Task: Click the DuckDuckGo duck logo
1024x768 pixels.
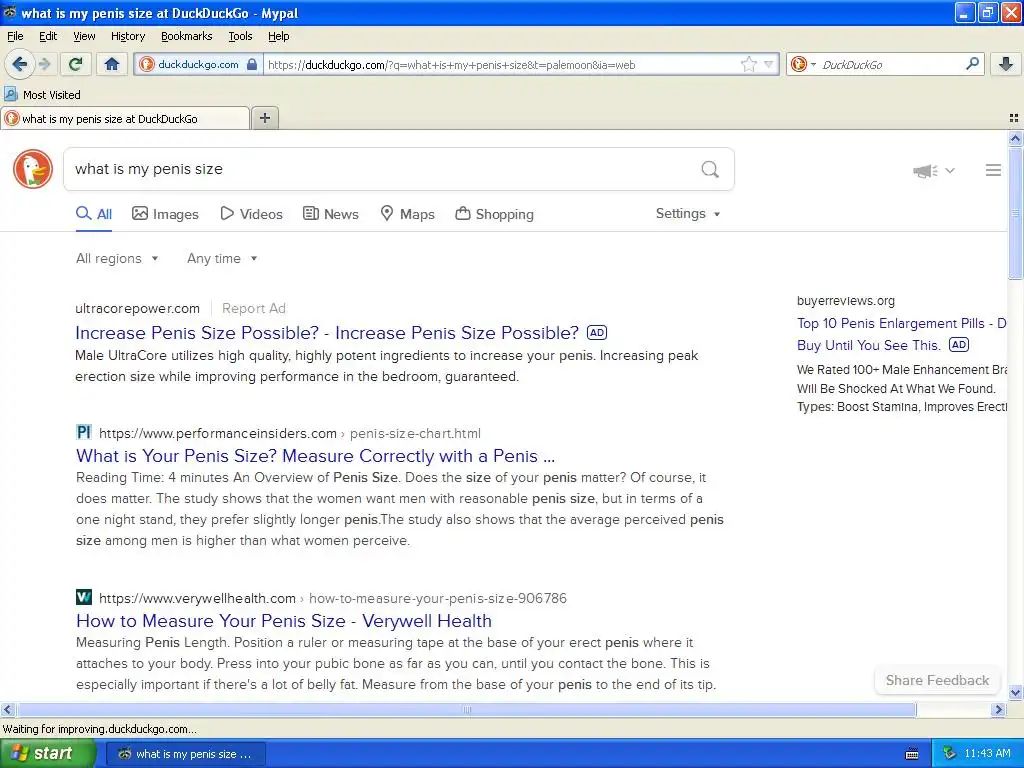Action: tap(33, 169)
